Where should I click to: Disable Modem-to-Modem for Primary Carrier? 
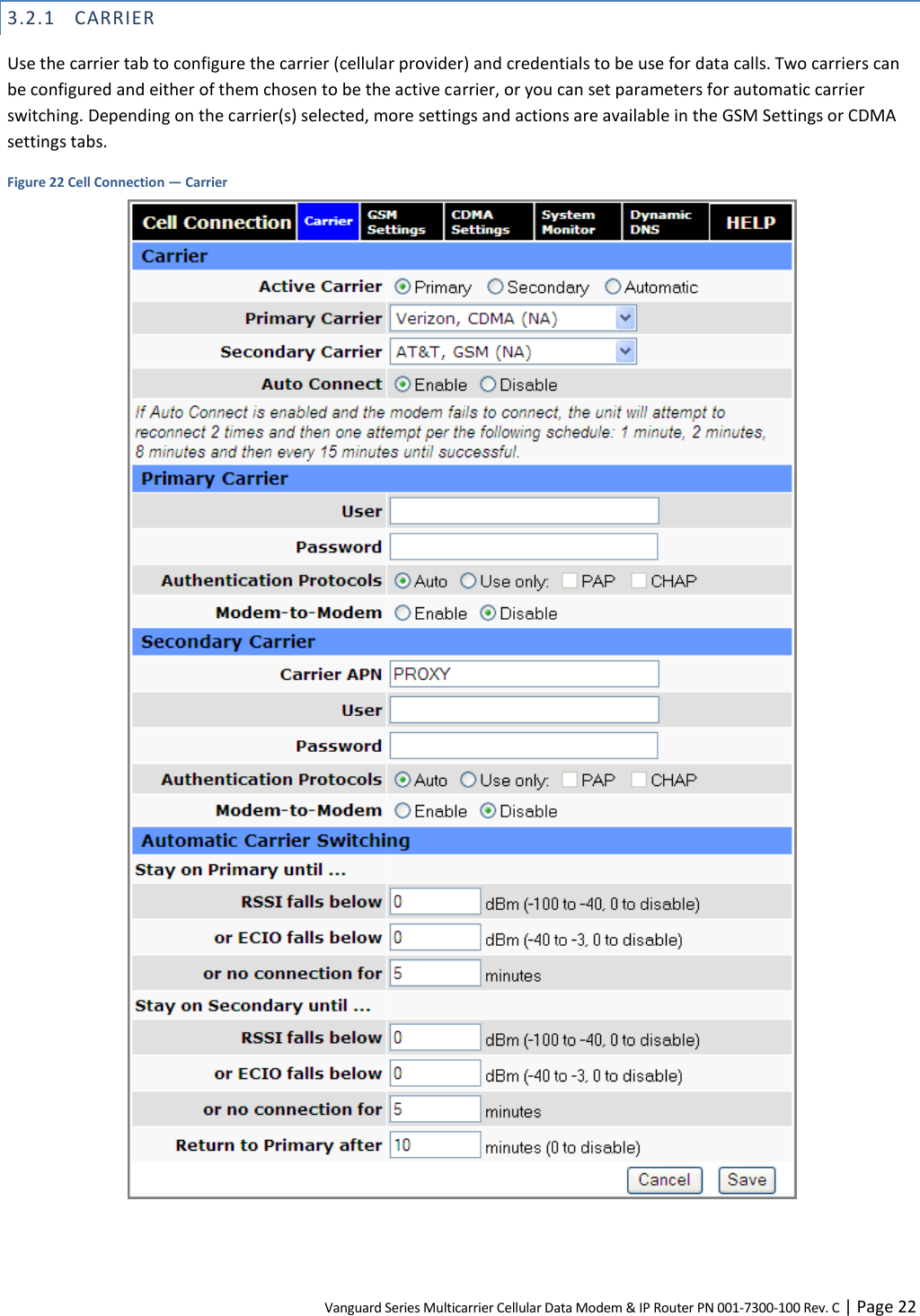pyautogui.click(x=488, y=613)
